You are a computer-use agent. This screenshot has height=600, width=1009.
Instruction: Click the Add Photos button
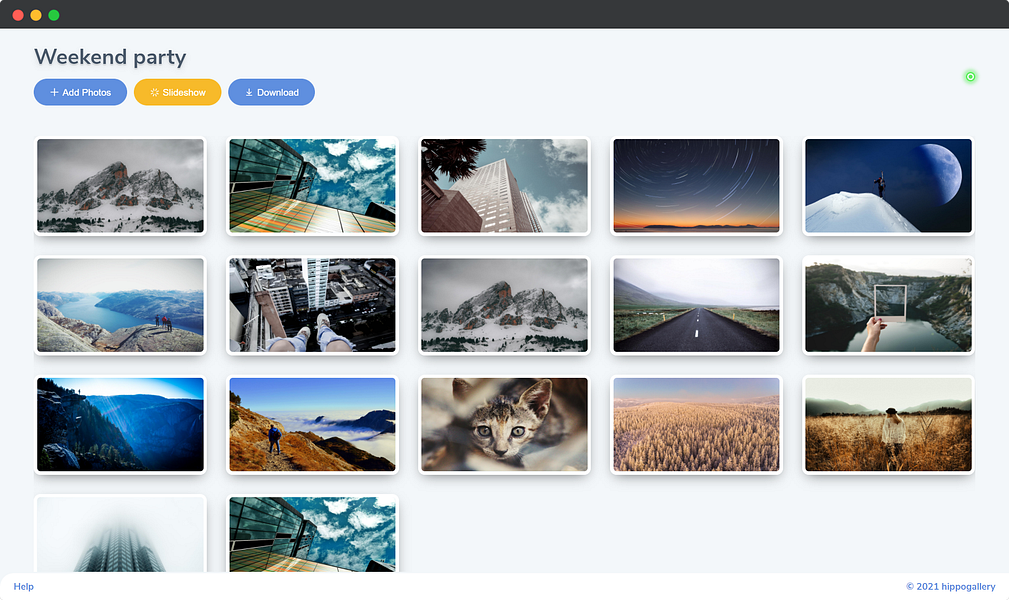click(80, 92)
